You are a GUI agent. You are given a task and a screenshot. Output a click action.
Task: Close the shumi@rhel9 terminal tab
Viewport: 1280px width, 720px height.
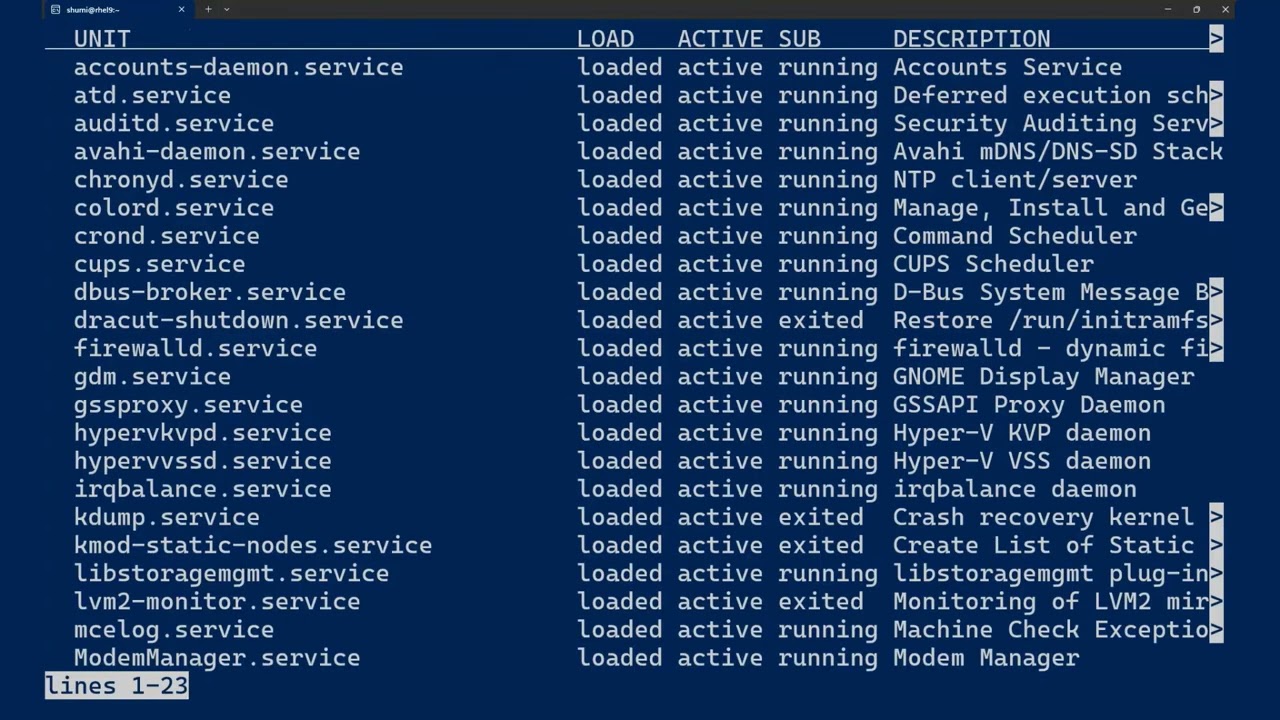181,9
